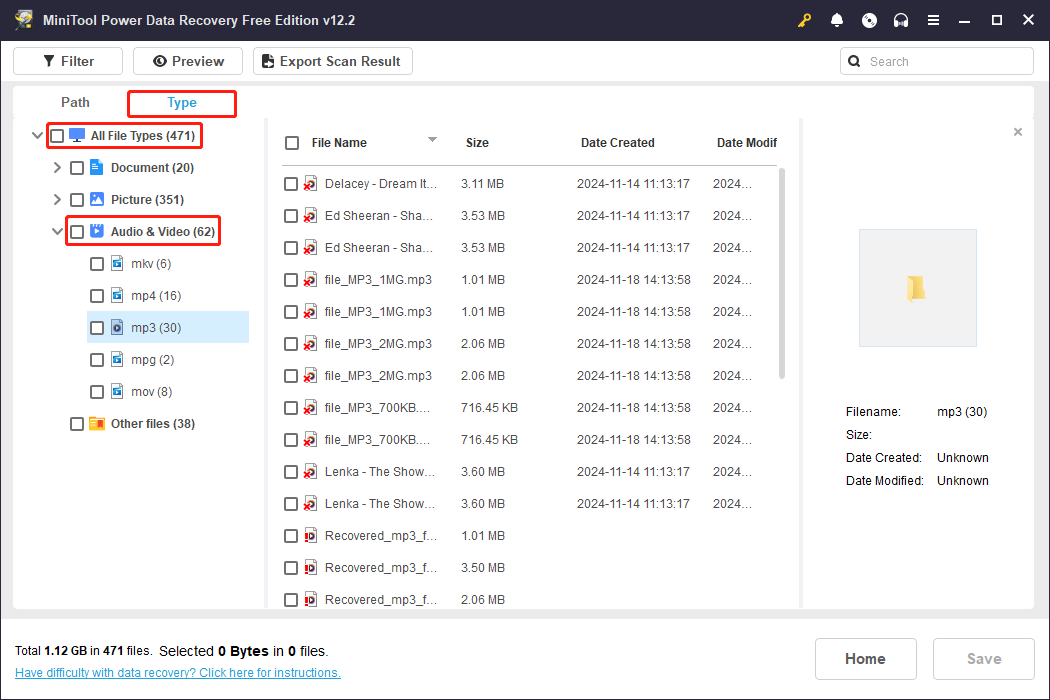Click the Document category icon

pyautogui.click(x=96, y=167)
